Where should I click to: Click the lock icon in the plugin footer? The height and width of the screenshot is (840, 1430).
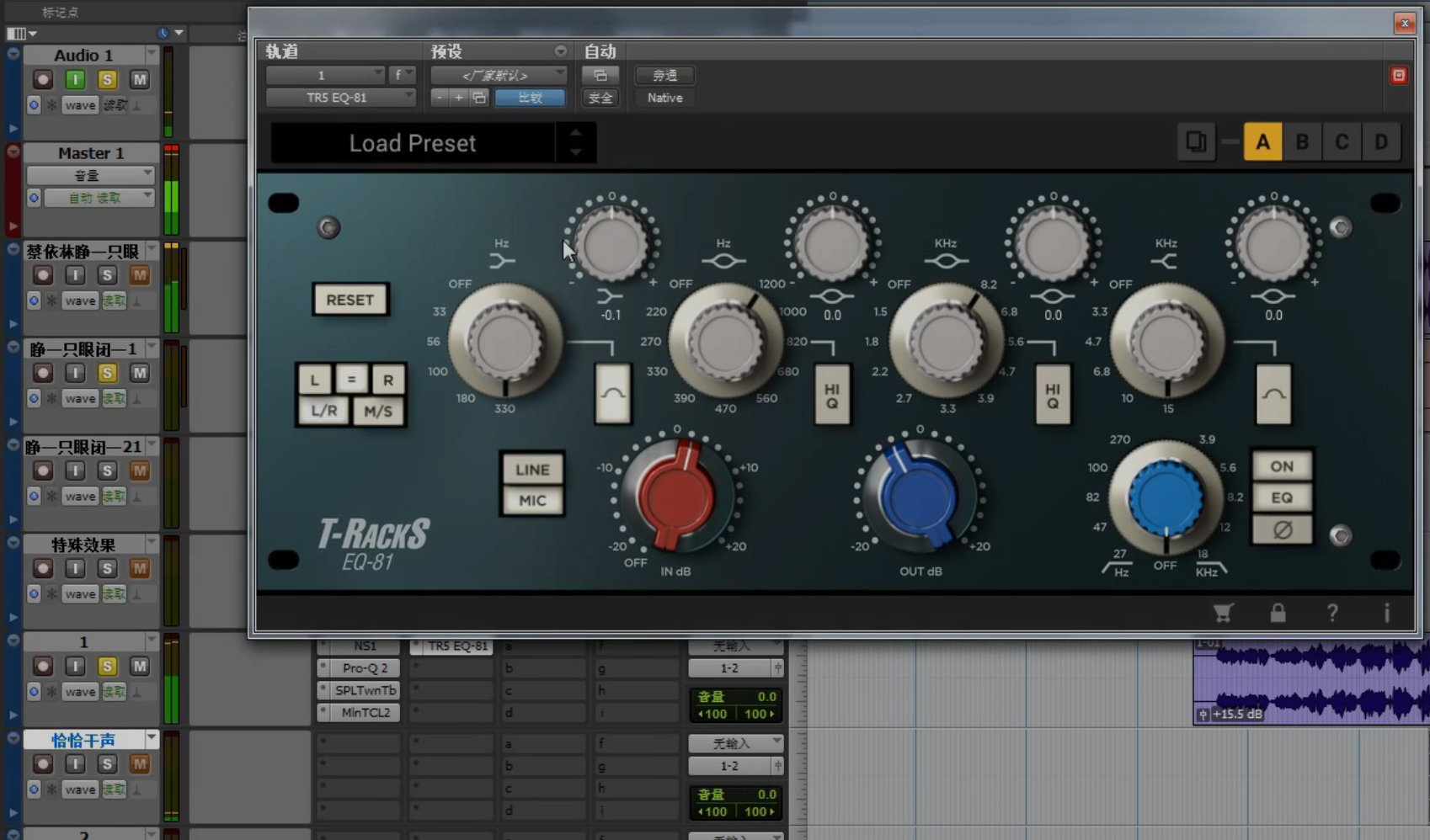coord(1278,613)
